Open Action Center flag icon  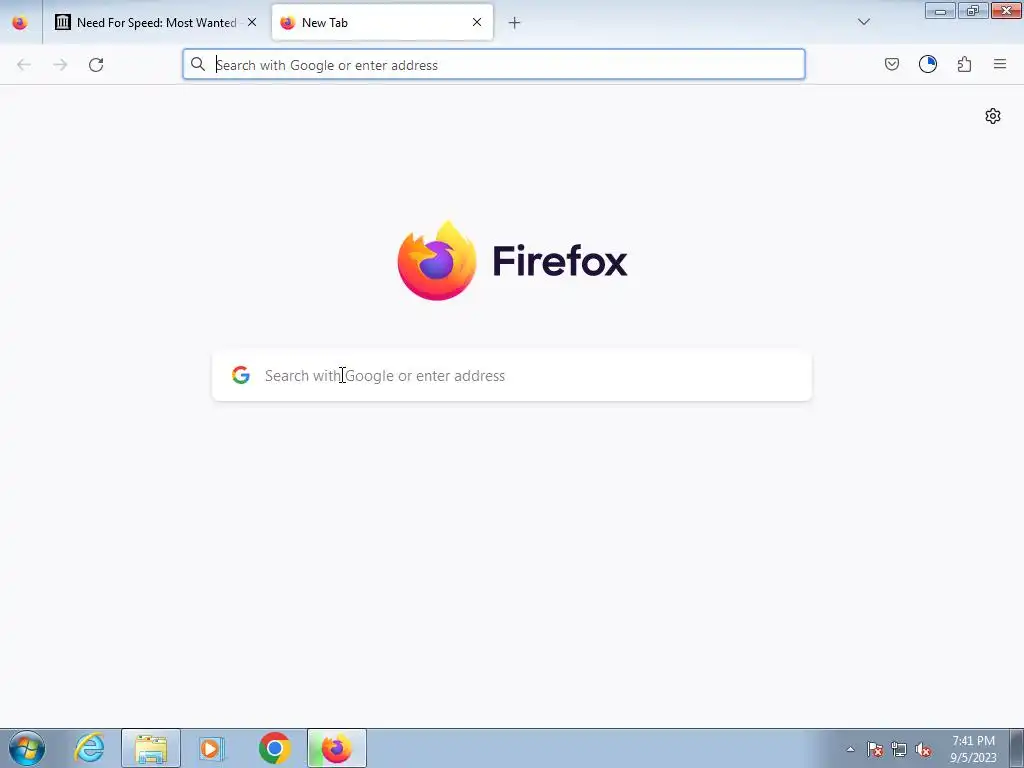coord(875,749)
